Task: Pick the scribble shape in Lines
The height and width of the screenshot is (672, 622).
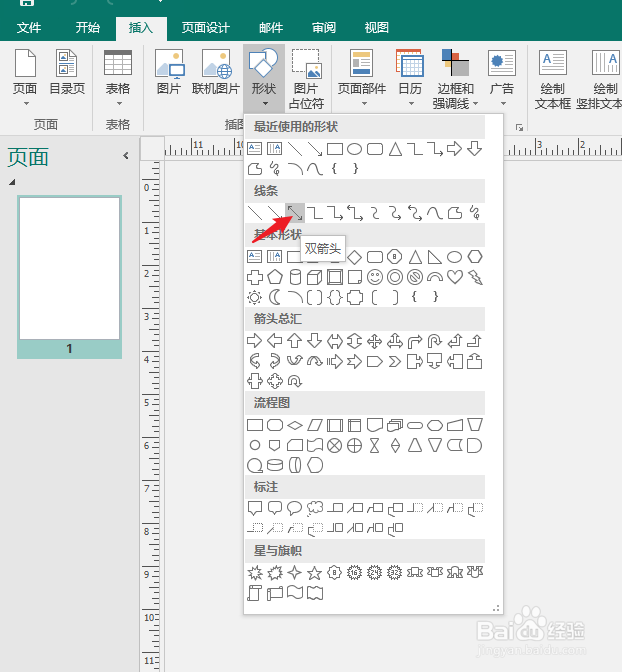Action: click(x=475, y=213)
